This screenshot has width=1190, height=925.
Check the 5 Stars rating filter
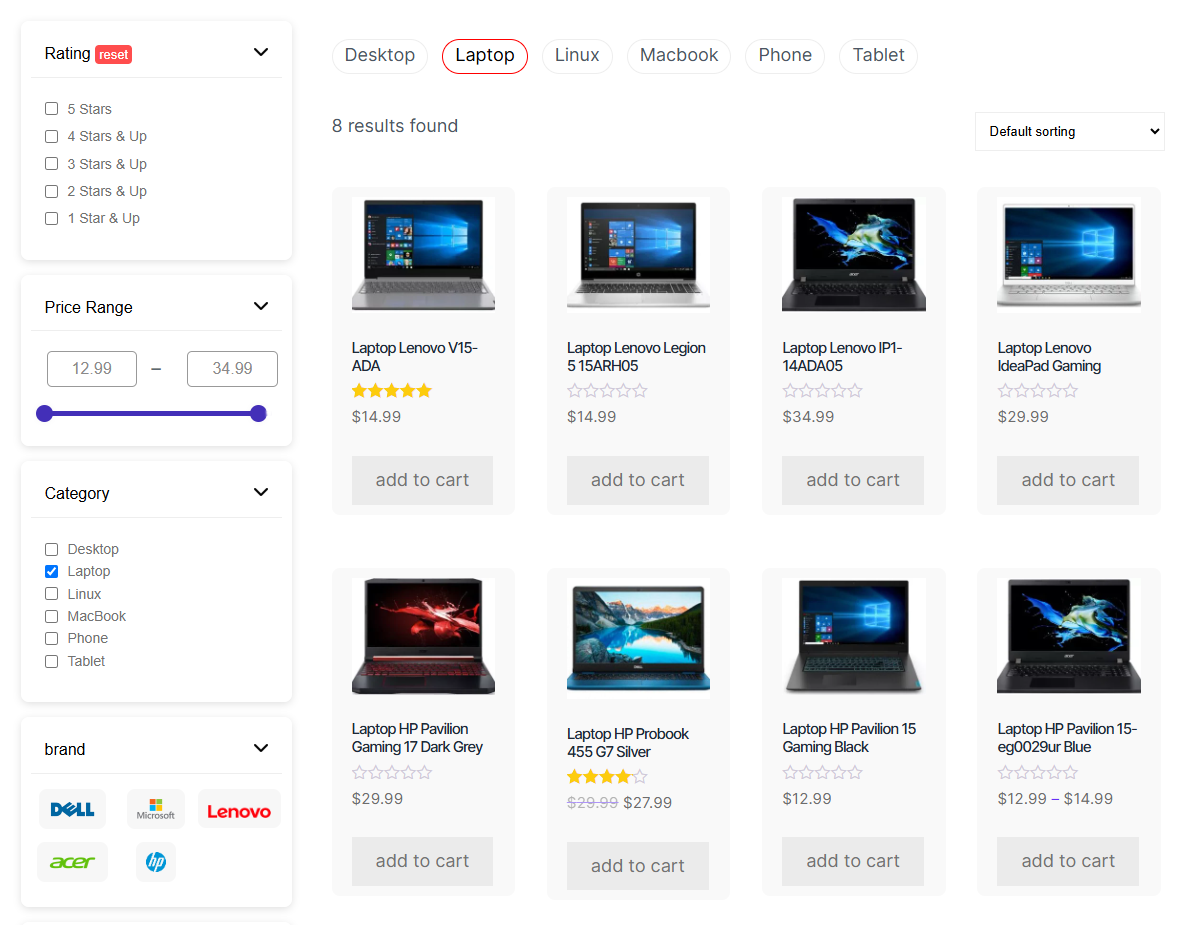click(x=52, y=109)
